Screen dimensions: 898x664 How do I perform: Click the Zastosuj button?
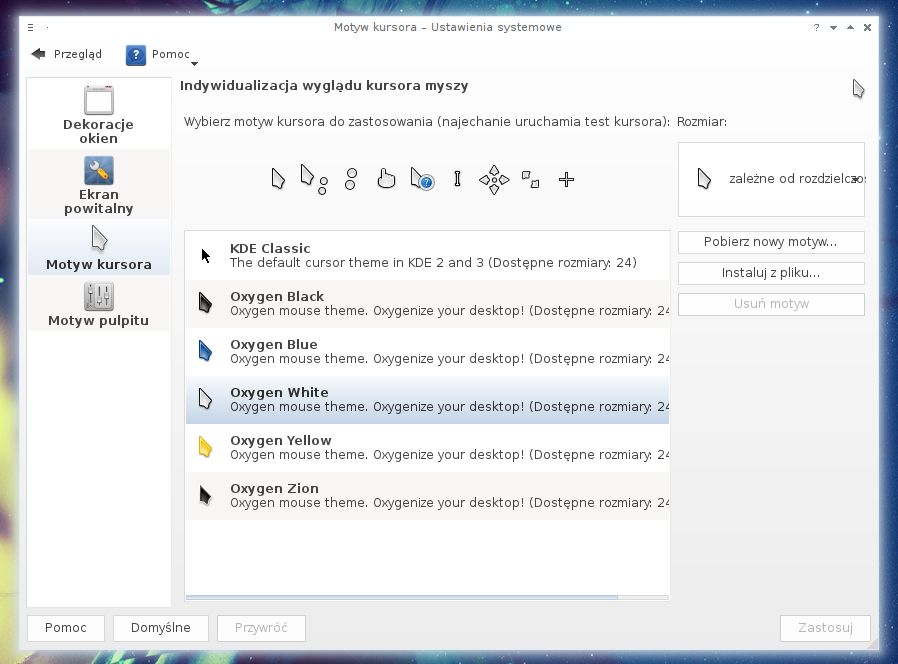coord(825,628)
